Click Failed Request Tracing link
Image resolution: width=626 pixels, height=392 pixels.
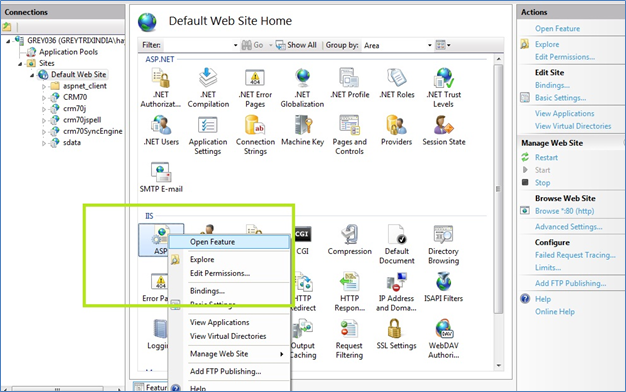click(575, 255)
